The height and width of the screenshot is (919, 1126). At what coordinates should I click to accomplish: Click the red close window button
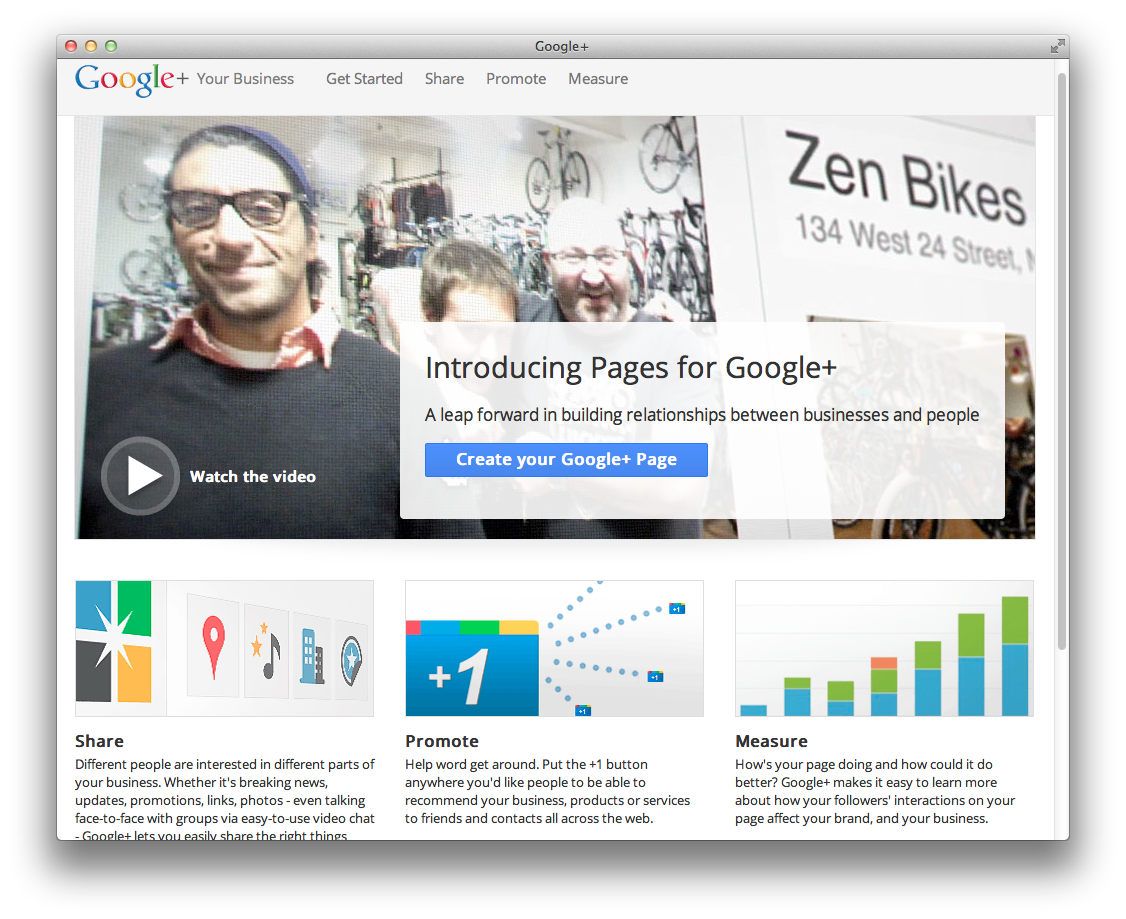(71, 46)
